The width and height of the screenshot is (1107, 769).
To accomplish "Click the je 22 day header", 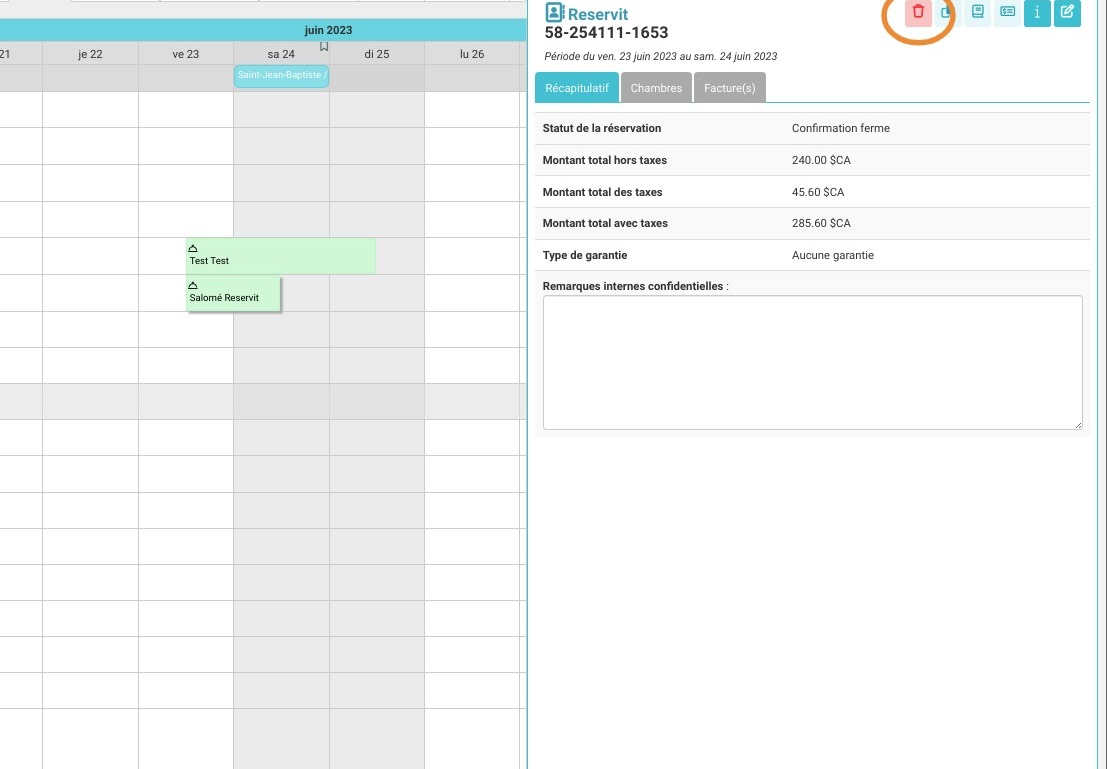I will coord(90,54).
